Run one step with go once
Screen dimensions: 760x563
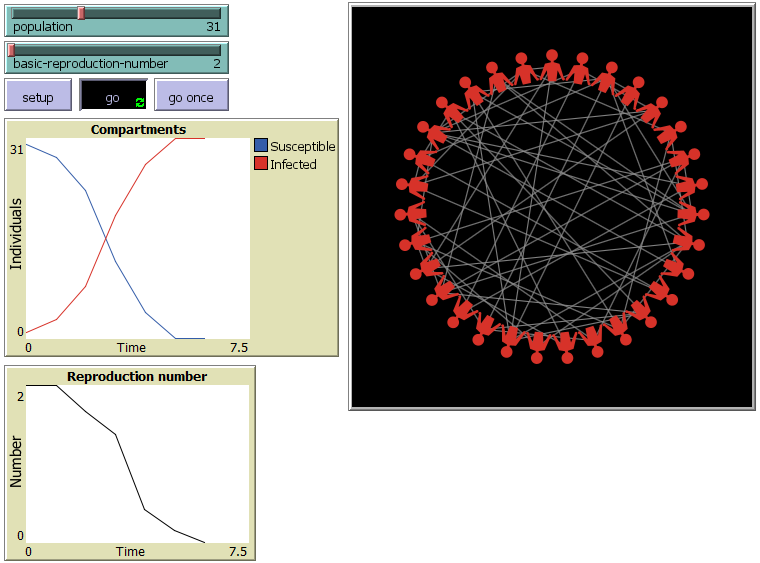point(191,98)
